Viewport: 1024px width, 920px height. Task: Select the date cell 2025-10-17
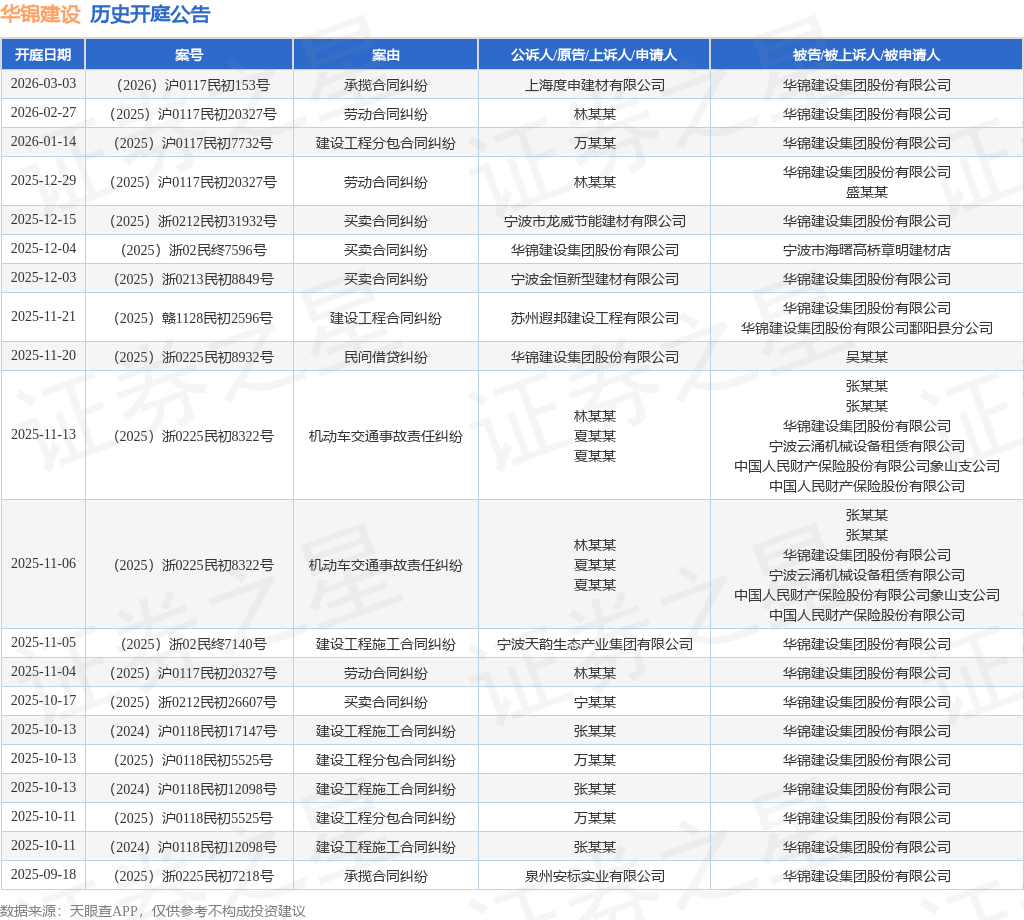(x=43, y=701)
